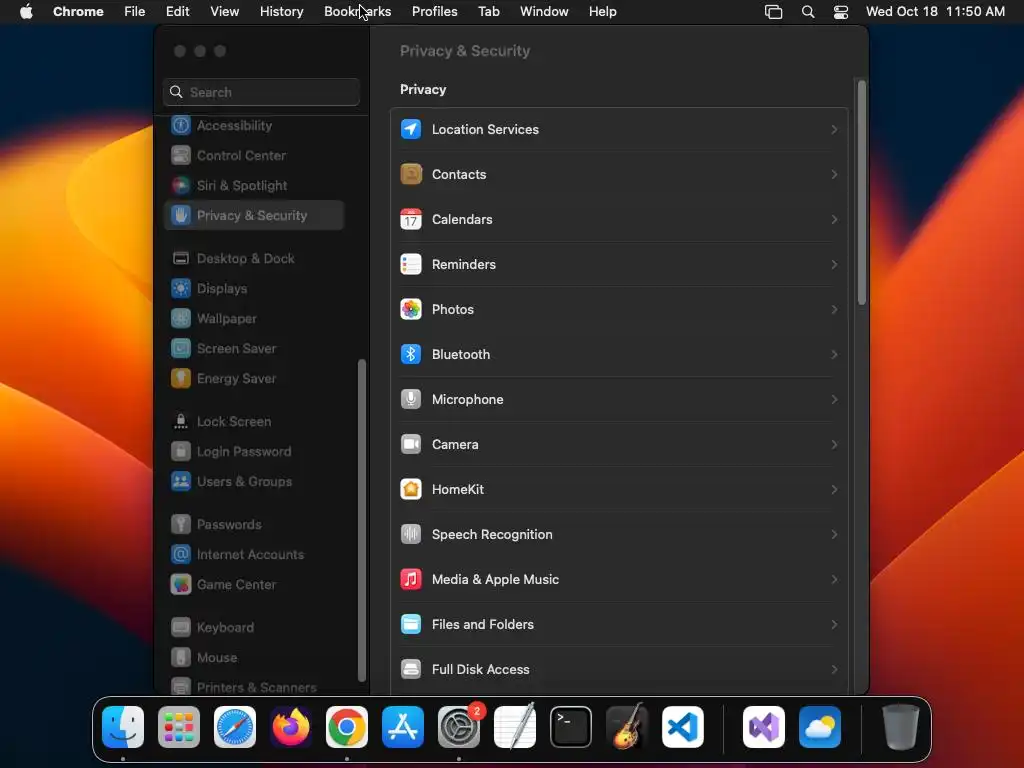The image size is (1024, 768).
Task: Click the Microphone icon
Action: (x=411, y=399)
